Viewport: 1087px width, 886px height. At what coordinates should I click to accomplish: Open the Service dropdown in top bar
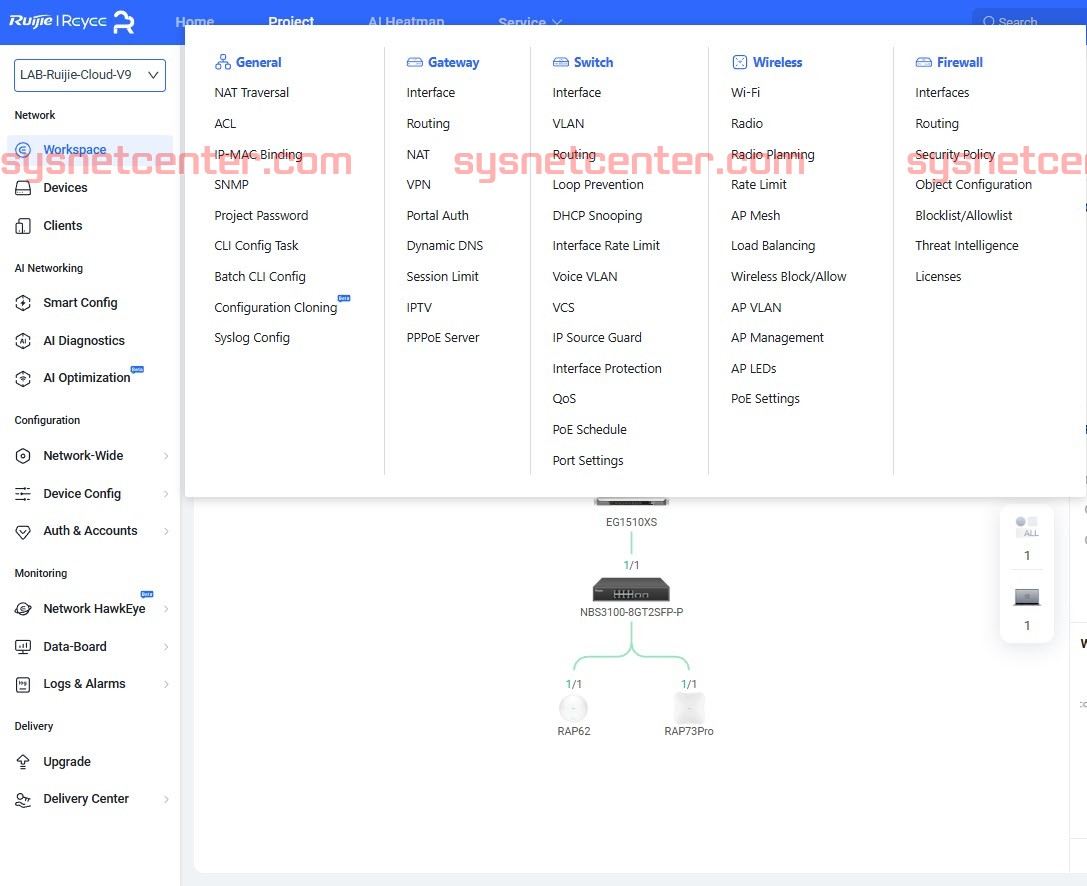click(530, 21)
